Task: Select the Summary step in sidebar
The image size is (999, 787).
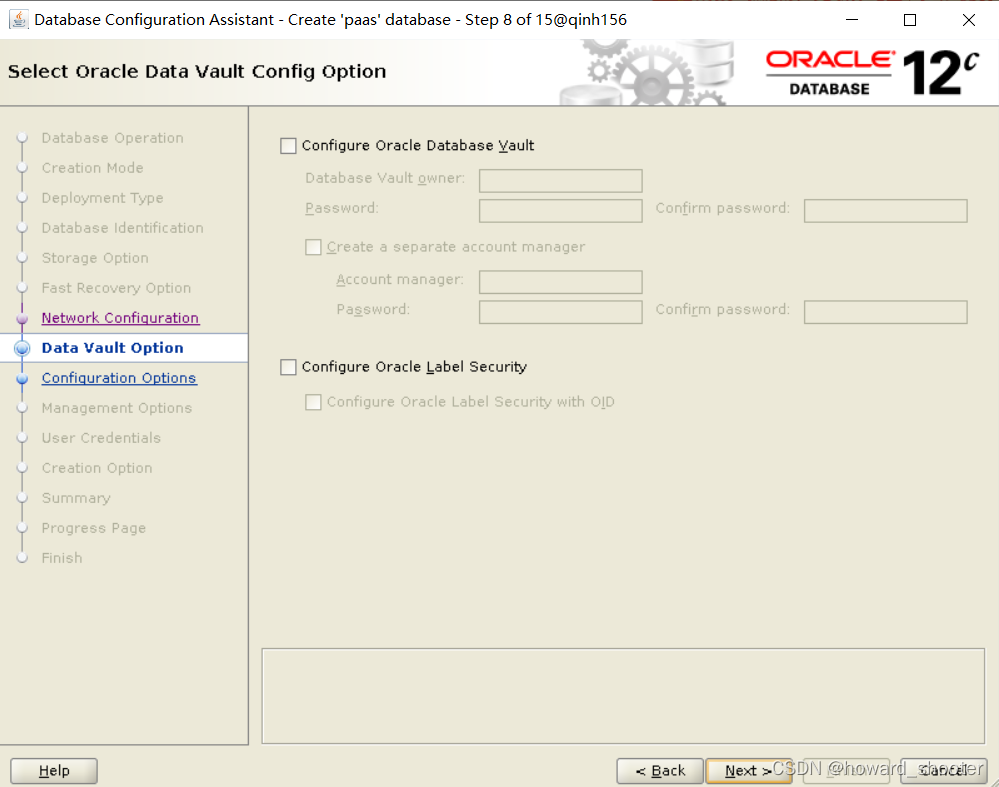Action: point(75,497)
